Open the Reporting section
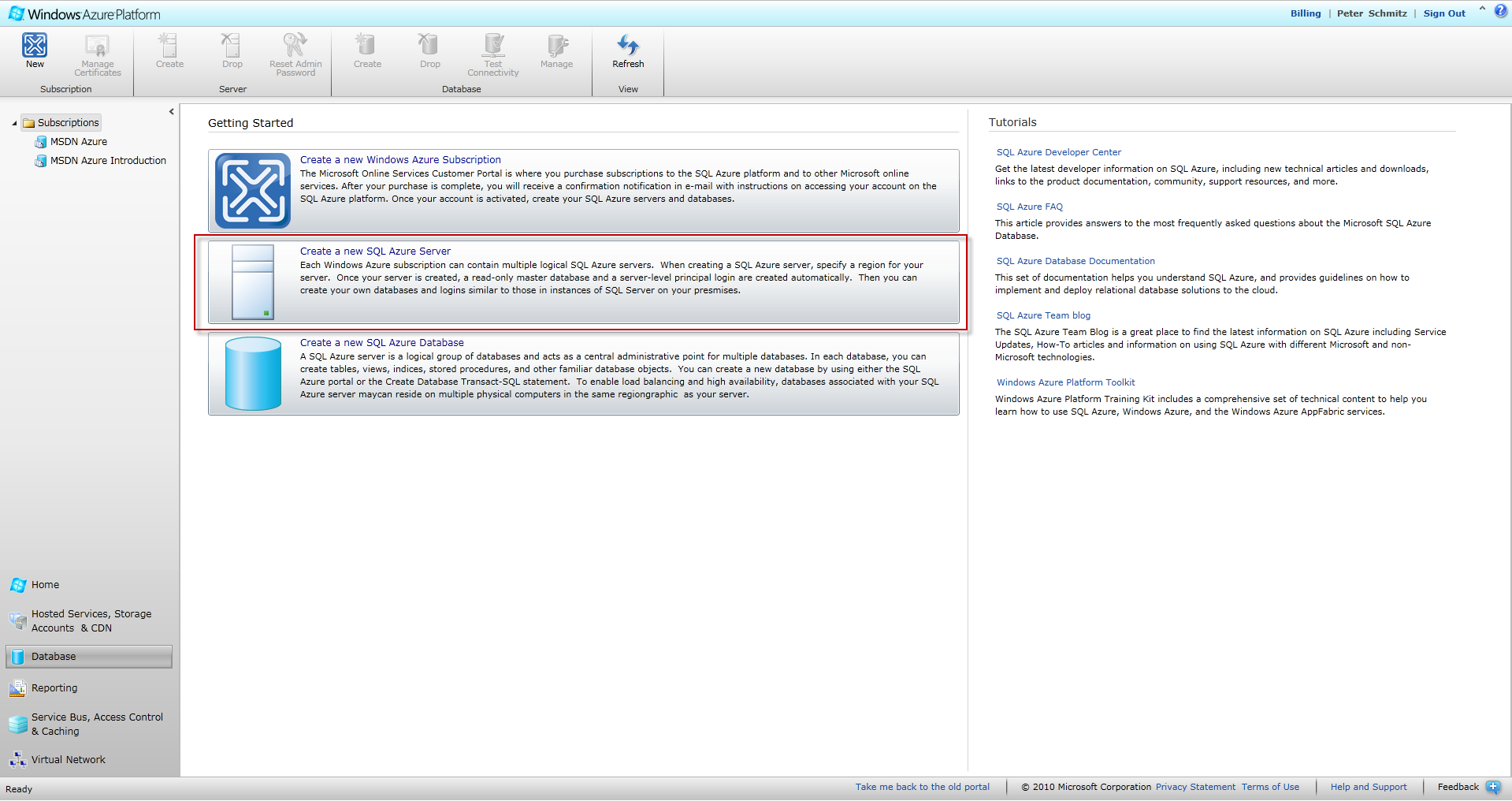The height and width of the screenshot is (801, 1512). click(x=54, y=688)
